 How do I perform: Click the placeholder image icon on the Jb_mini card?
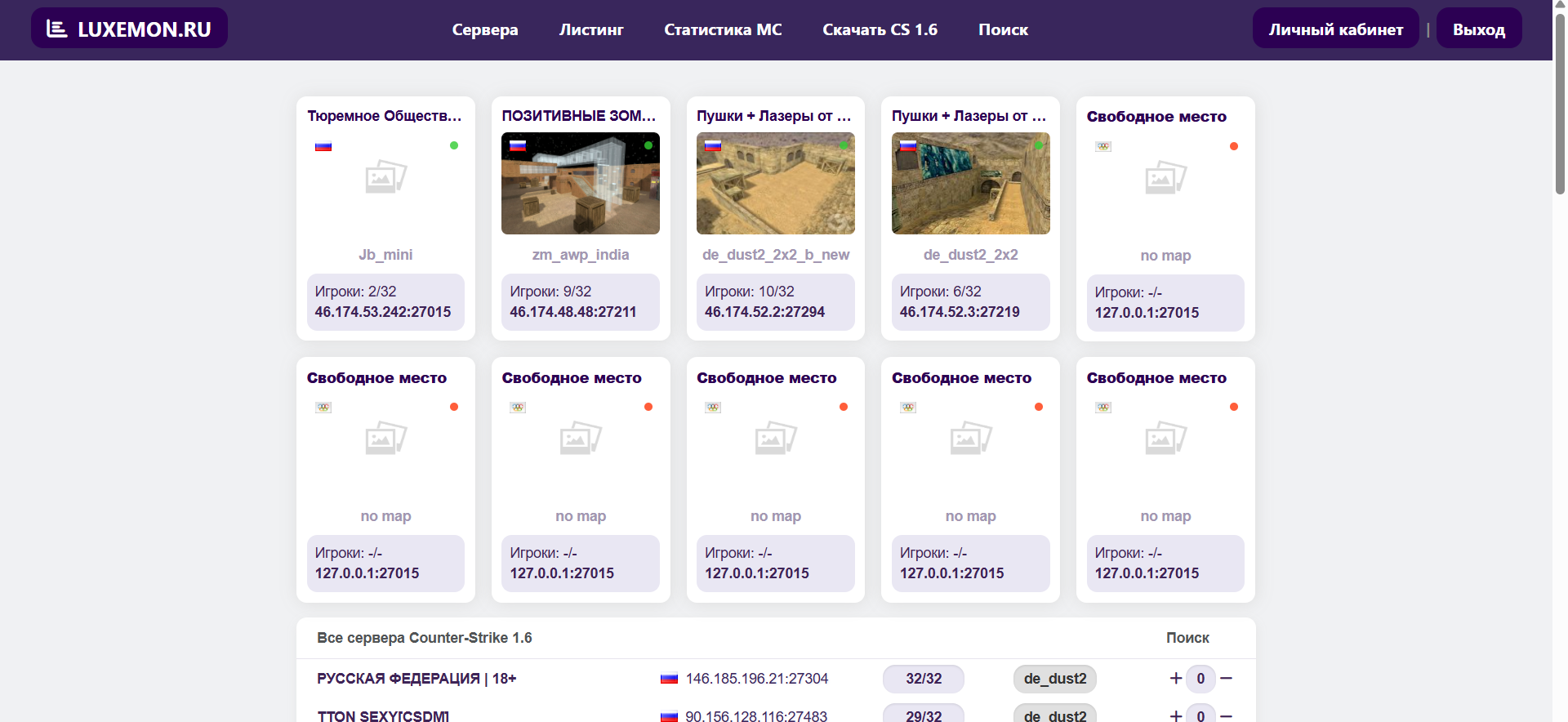pyautogui.click(x=385, y=177)
